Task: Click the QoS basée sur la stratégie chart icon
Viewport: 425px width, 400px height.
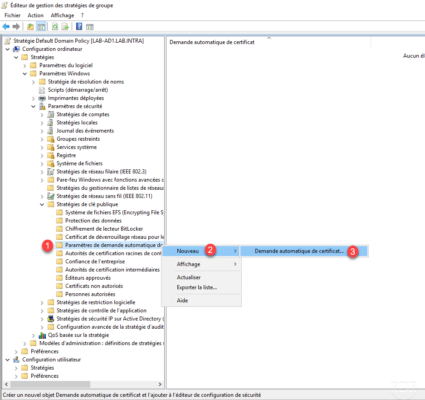Action: [42, 335]
